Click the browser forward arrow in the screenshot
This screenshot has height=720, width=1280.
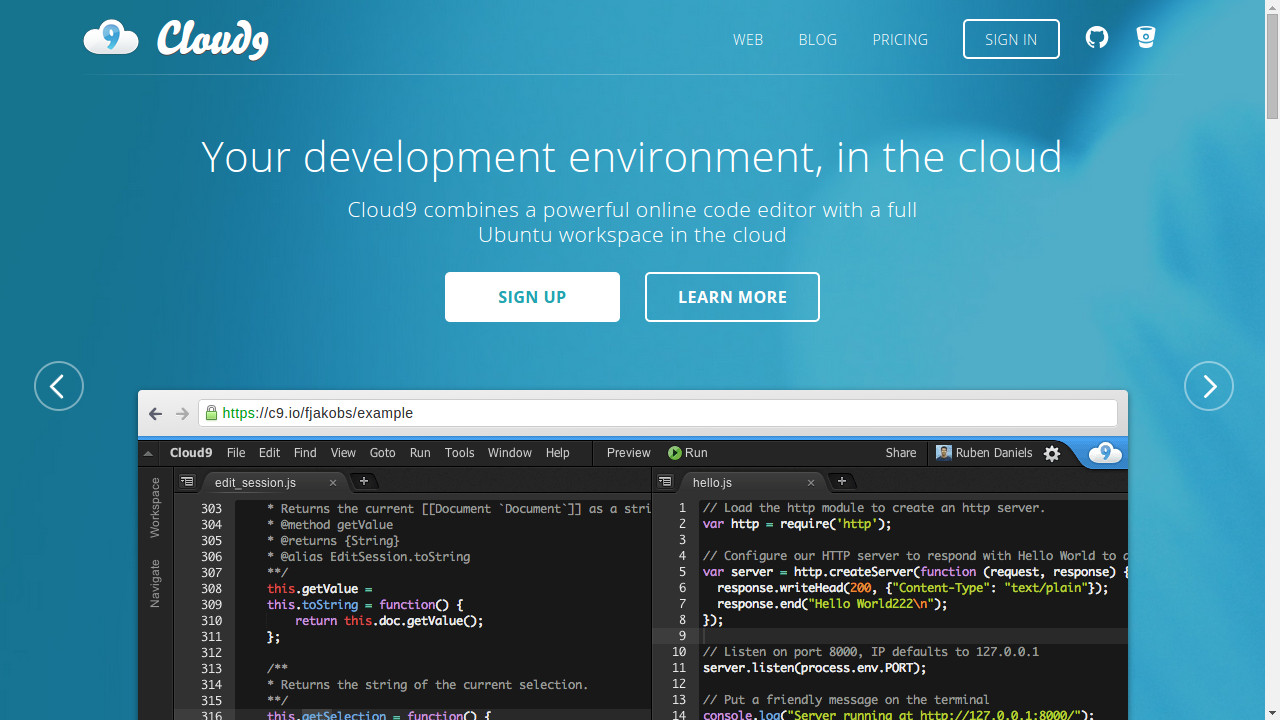click(182, 413)
